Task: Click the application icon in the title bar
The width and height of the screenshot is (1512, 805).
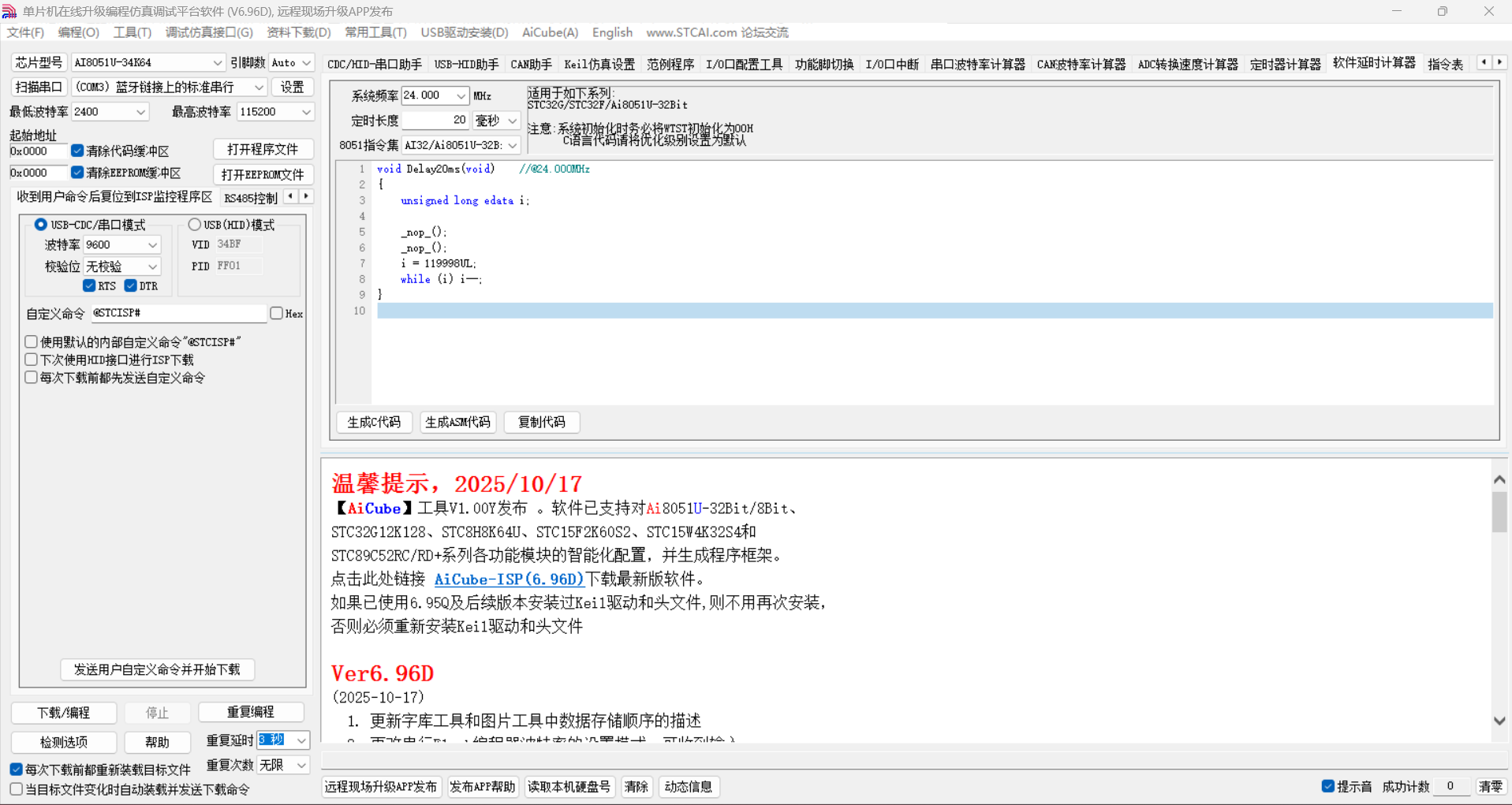Action: point(9,11)
